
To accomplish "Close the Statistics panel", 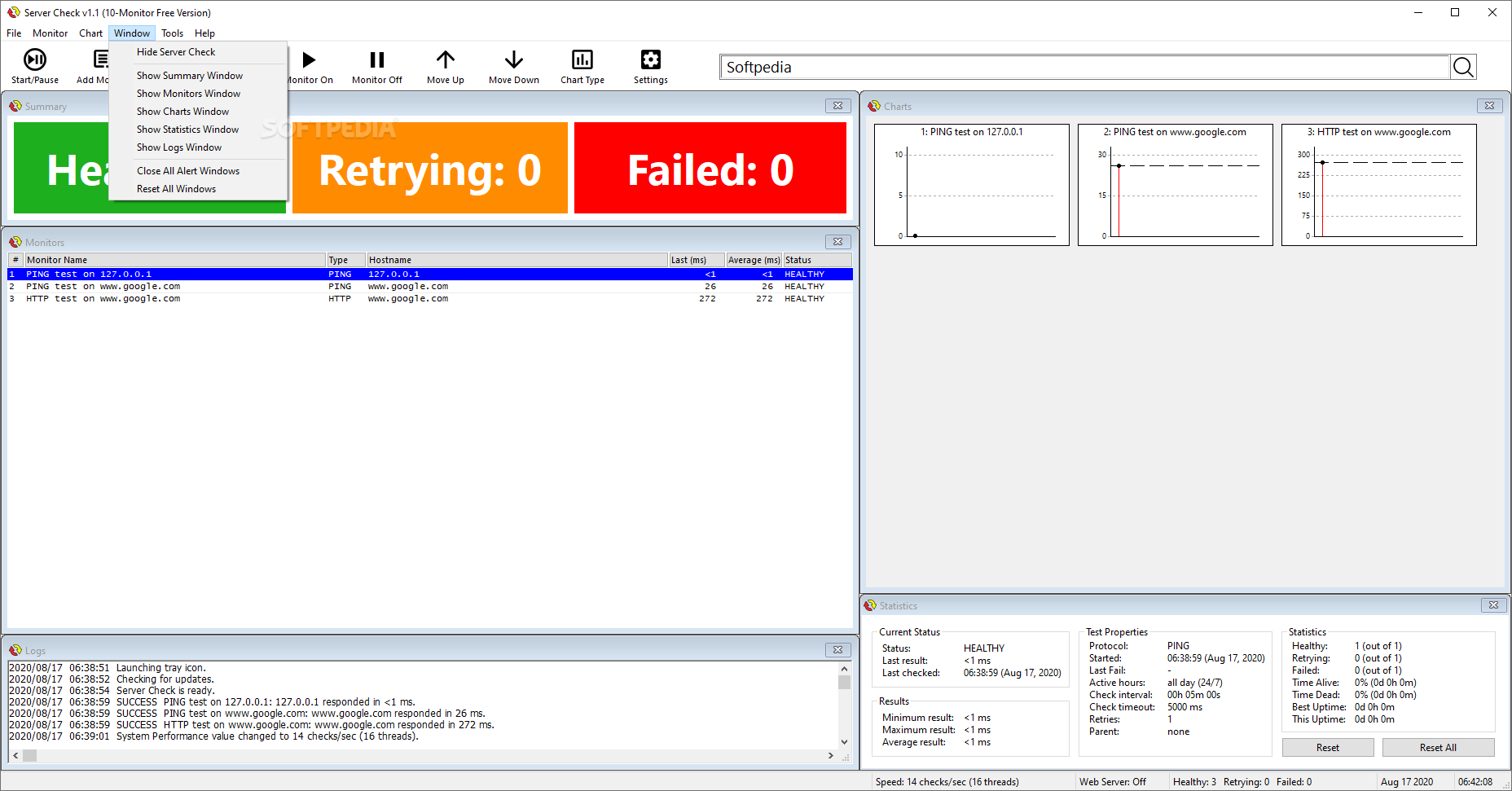I will coord(1493,605).
